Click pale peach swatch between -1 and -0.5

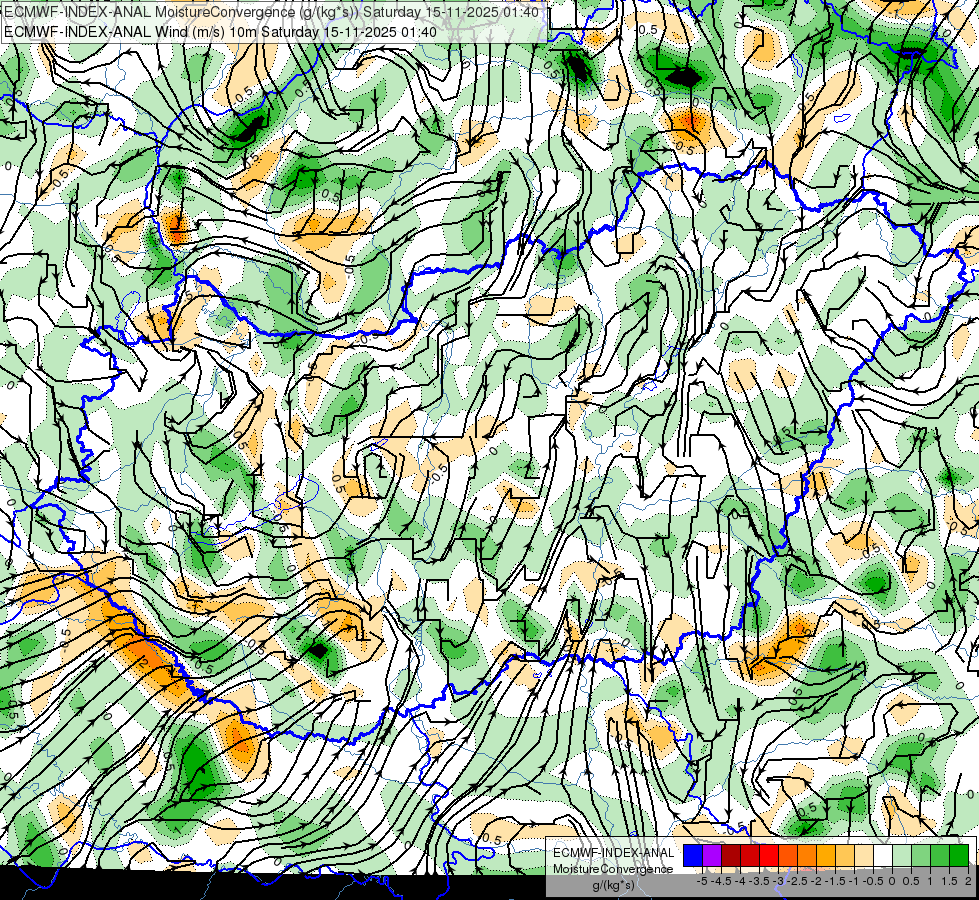point(864,855)
